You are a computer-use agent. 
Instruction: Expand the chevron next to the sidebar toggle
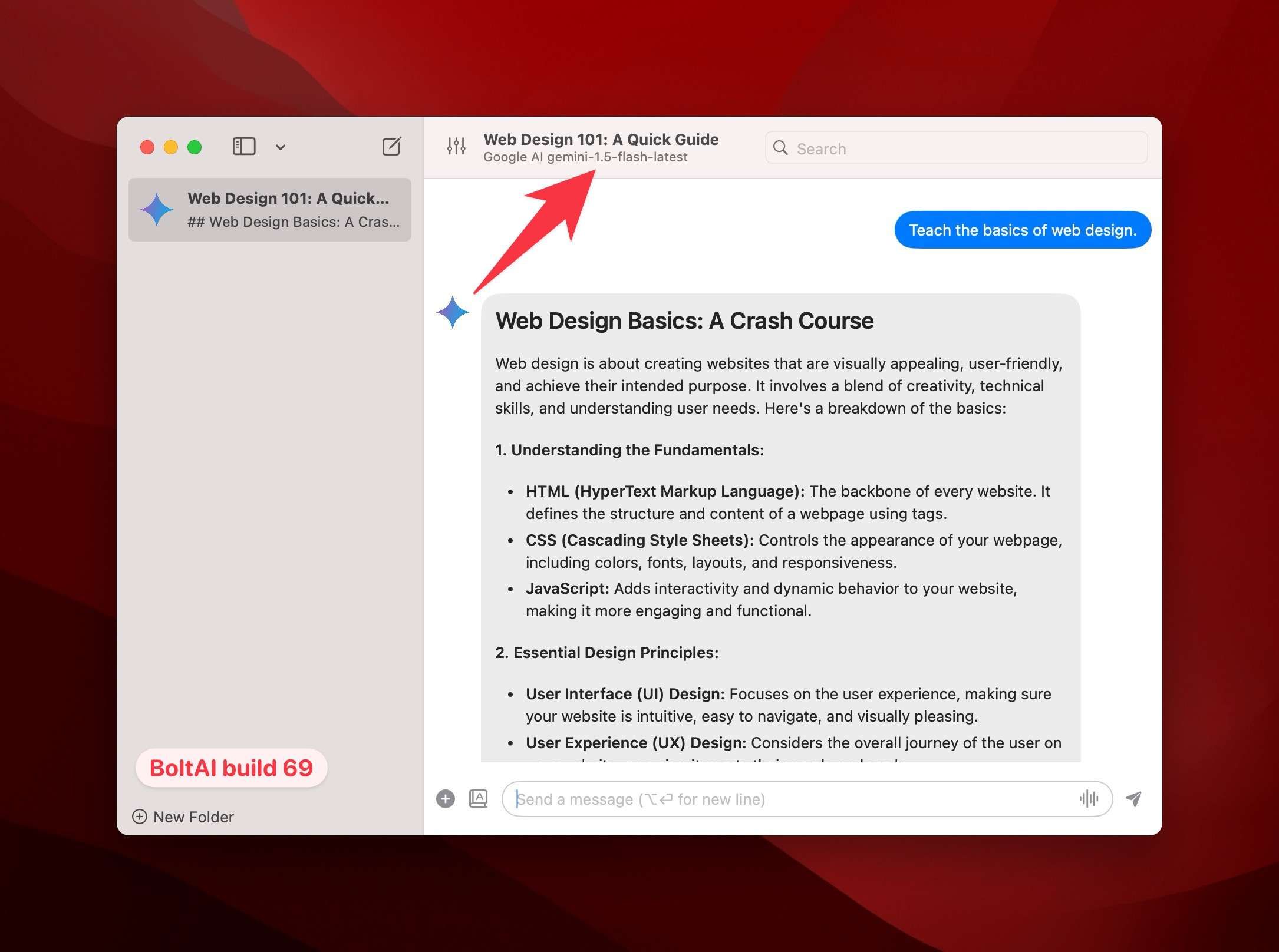coord(281,147)
